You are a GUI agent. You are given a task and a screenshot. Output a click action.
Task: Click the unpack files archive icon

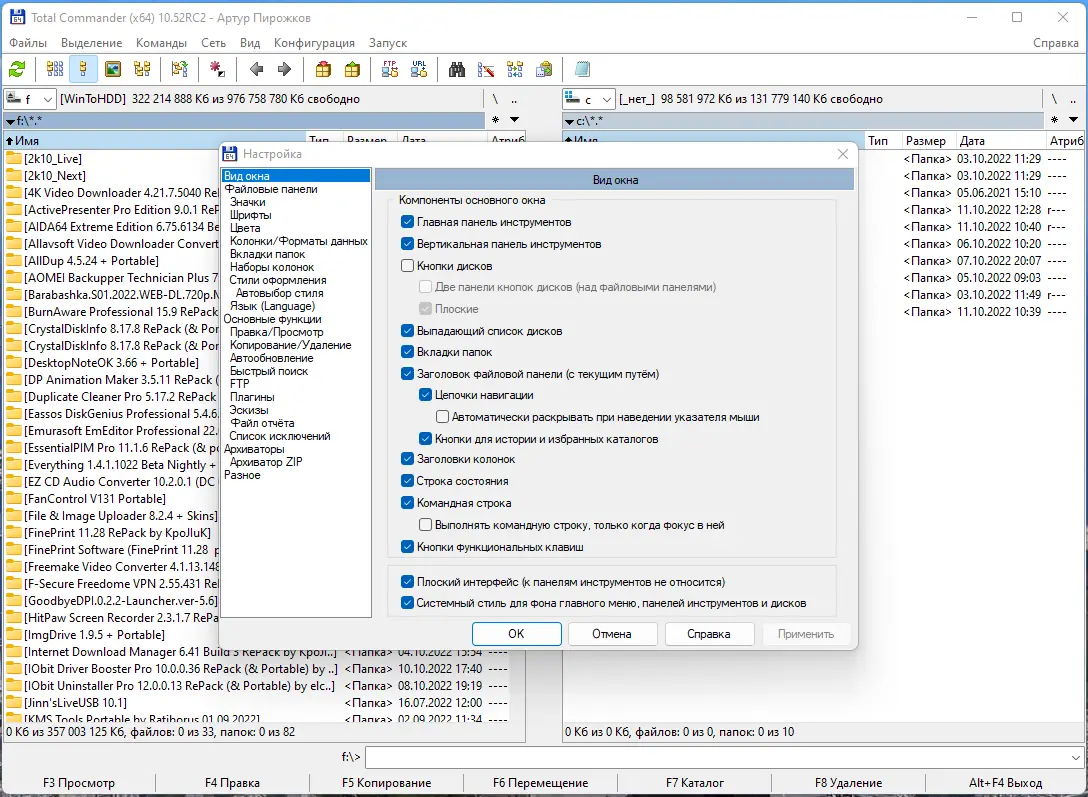(352, 69)
